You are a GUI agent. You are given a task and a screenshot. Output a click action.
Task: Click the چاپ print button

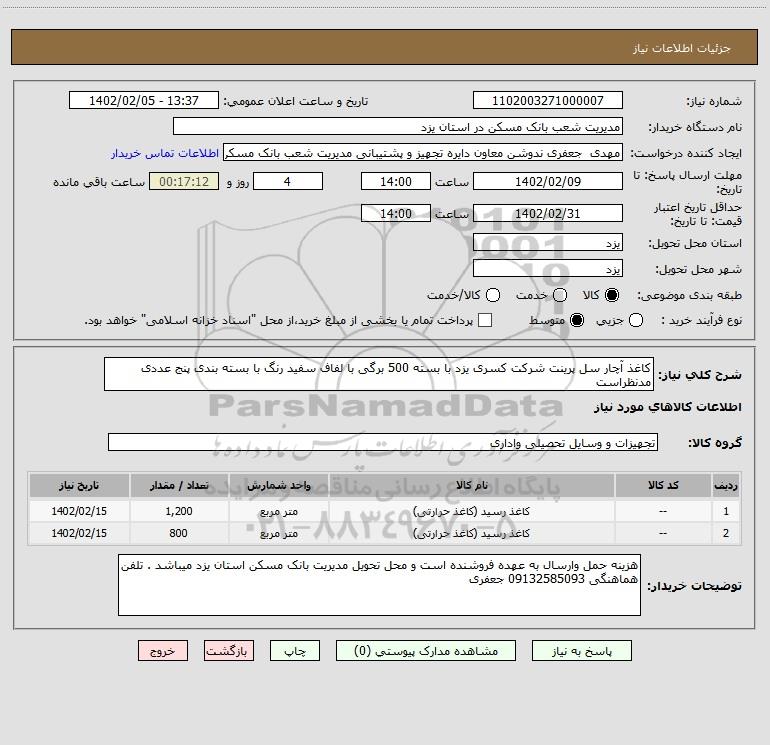click(295, 651)
